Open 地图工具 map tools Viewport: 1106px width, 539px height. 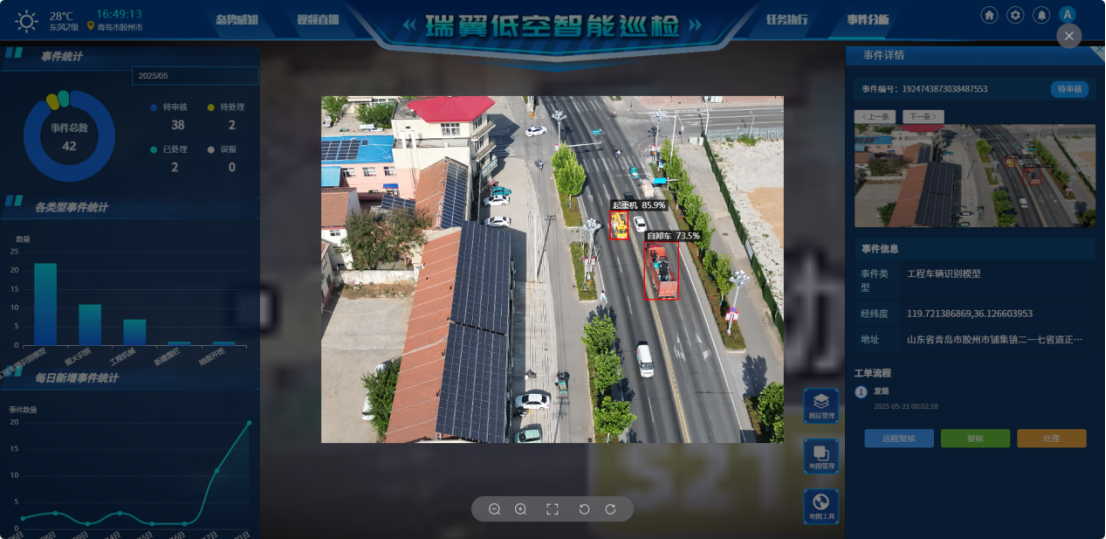point(821,507)
